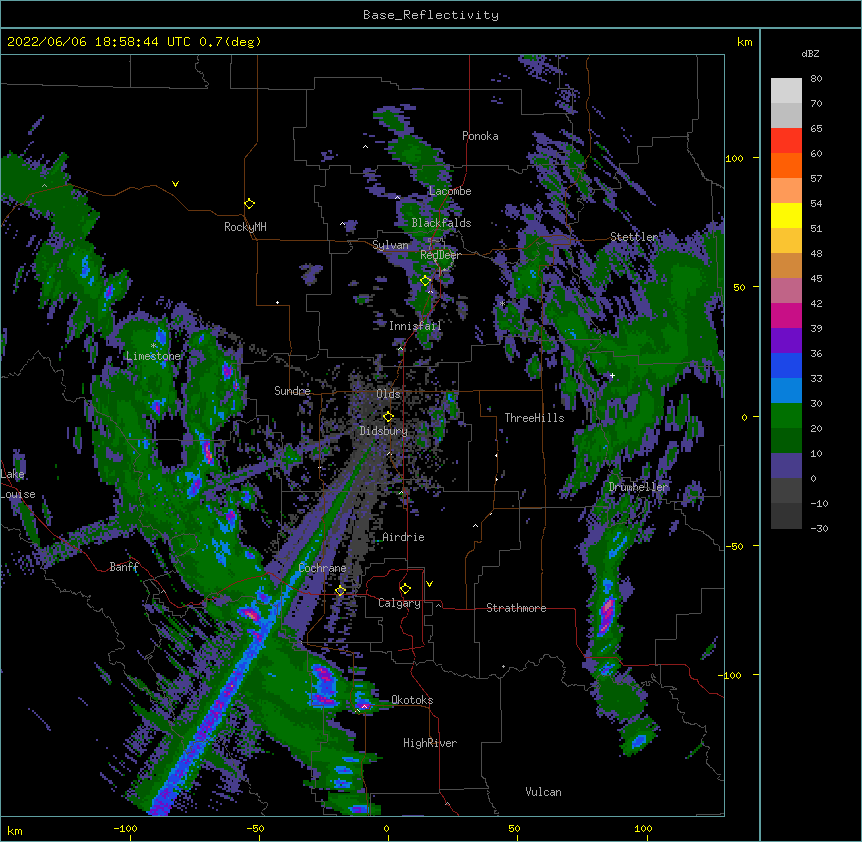The height and width of the screenshot is (842, 862).
Task: Click the yellow diamond marker above Calgary
Action: click(405, 589)
